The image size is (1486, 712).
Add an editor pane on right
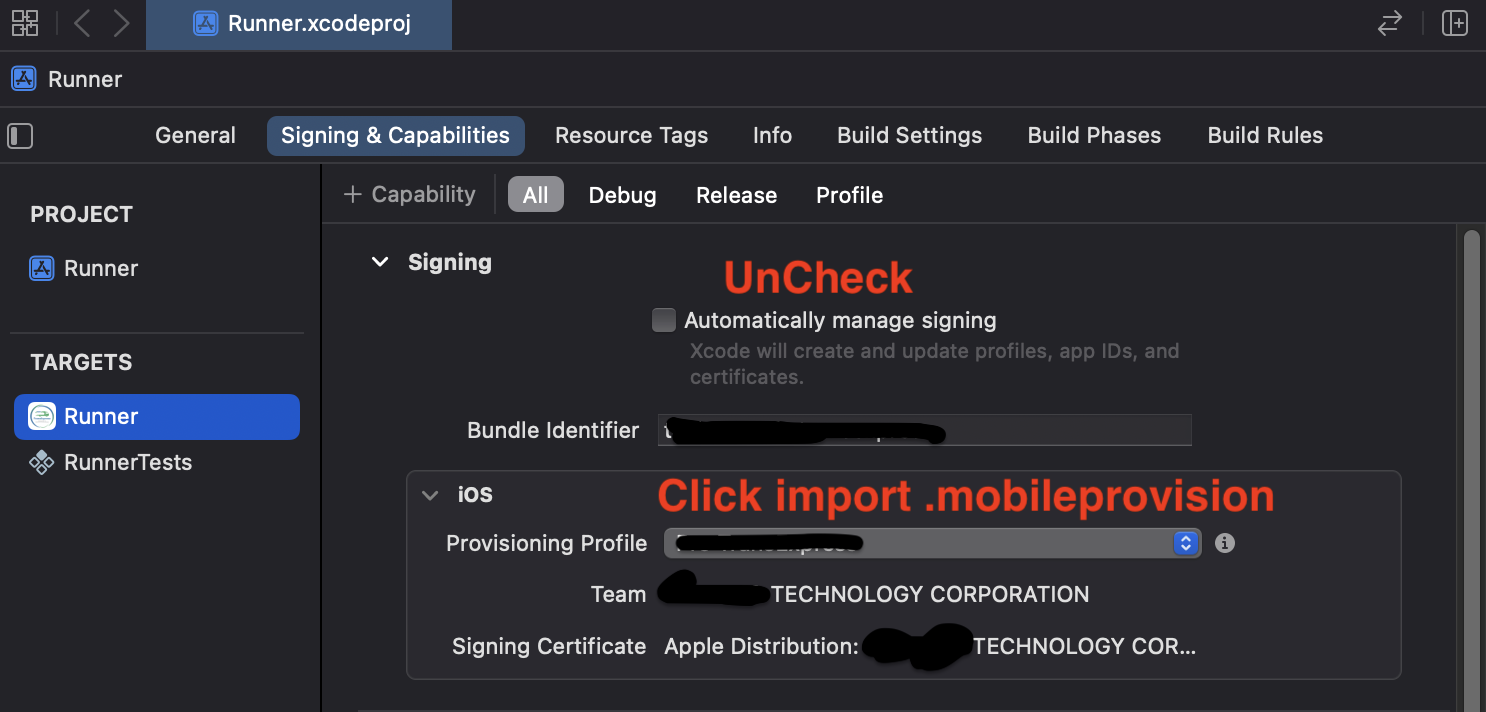coord(1454,24)
